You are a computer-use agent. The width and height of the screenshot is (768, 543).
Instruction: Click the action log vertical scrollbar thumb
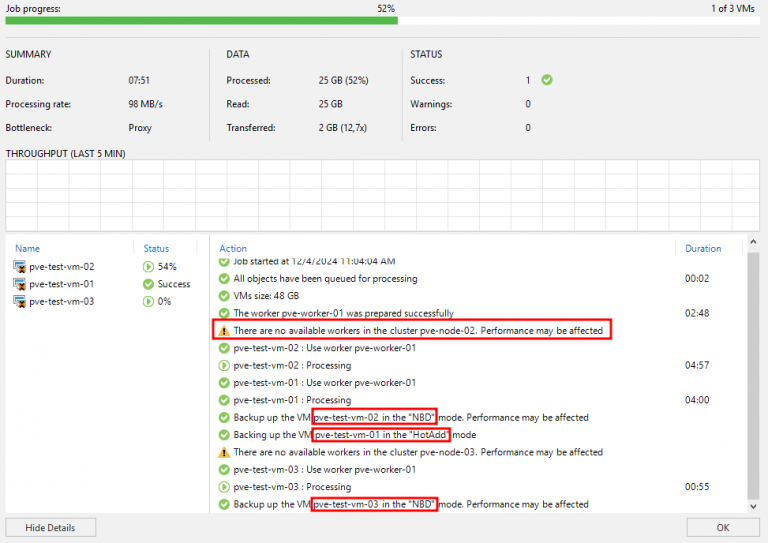[x=753, y=376]
